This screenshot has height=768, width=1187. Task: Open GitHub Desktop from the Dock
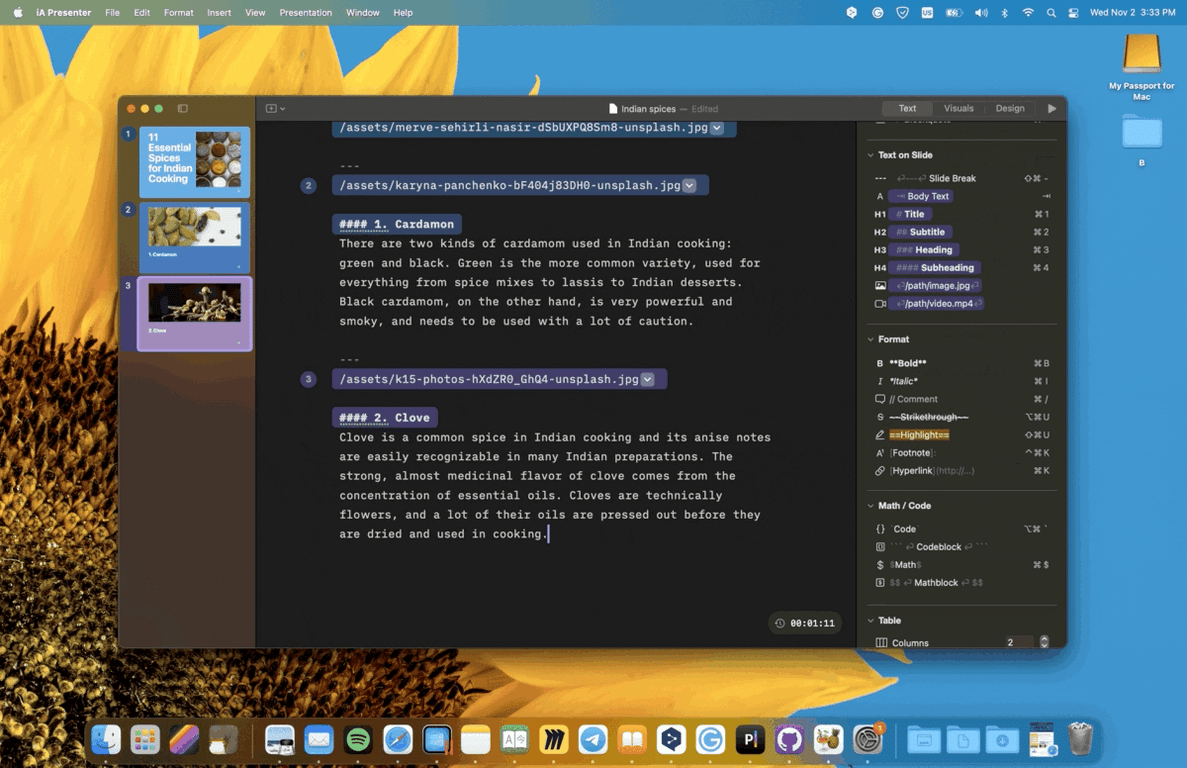pos(789,739)
